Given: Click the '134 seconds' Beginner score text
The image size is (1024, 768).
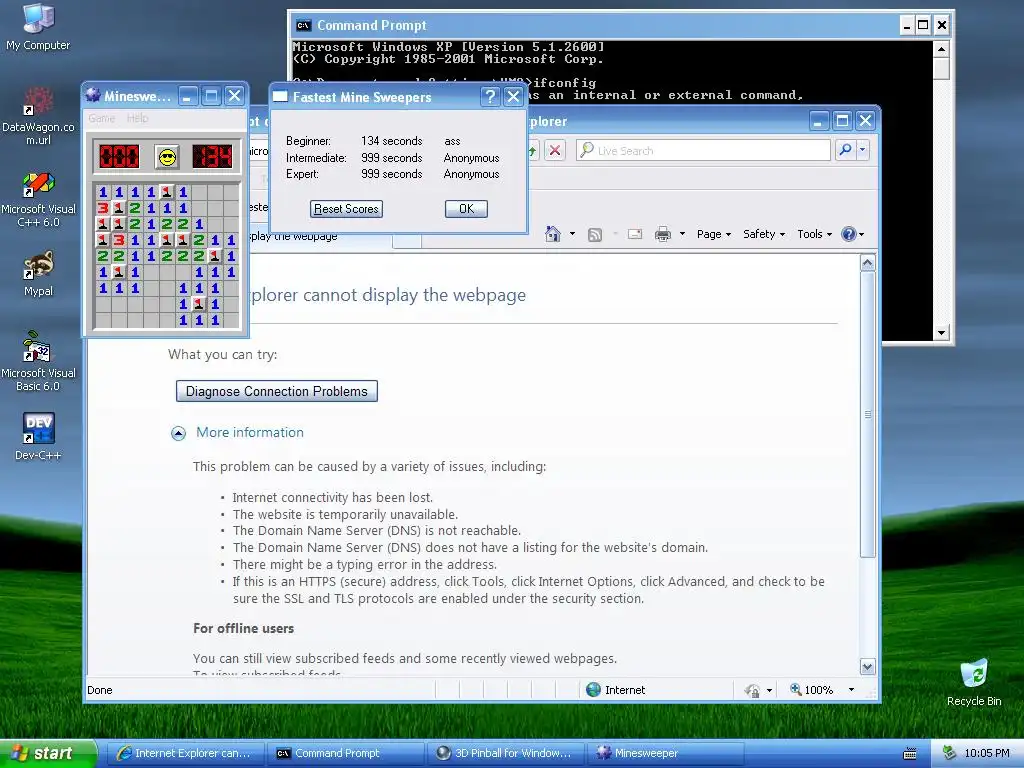Looking at the screenshot, I should pyautogui.click(x=392, y=141).
